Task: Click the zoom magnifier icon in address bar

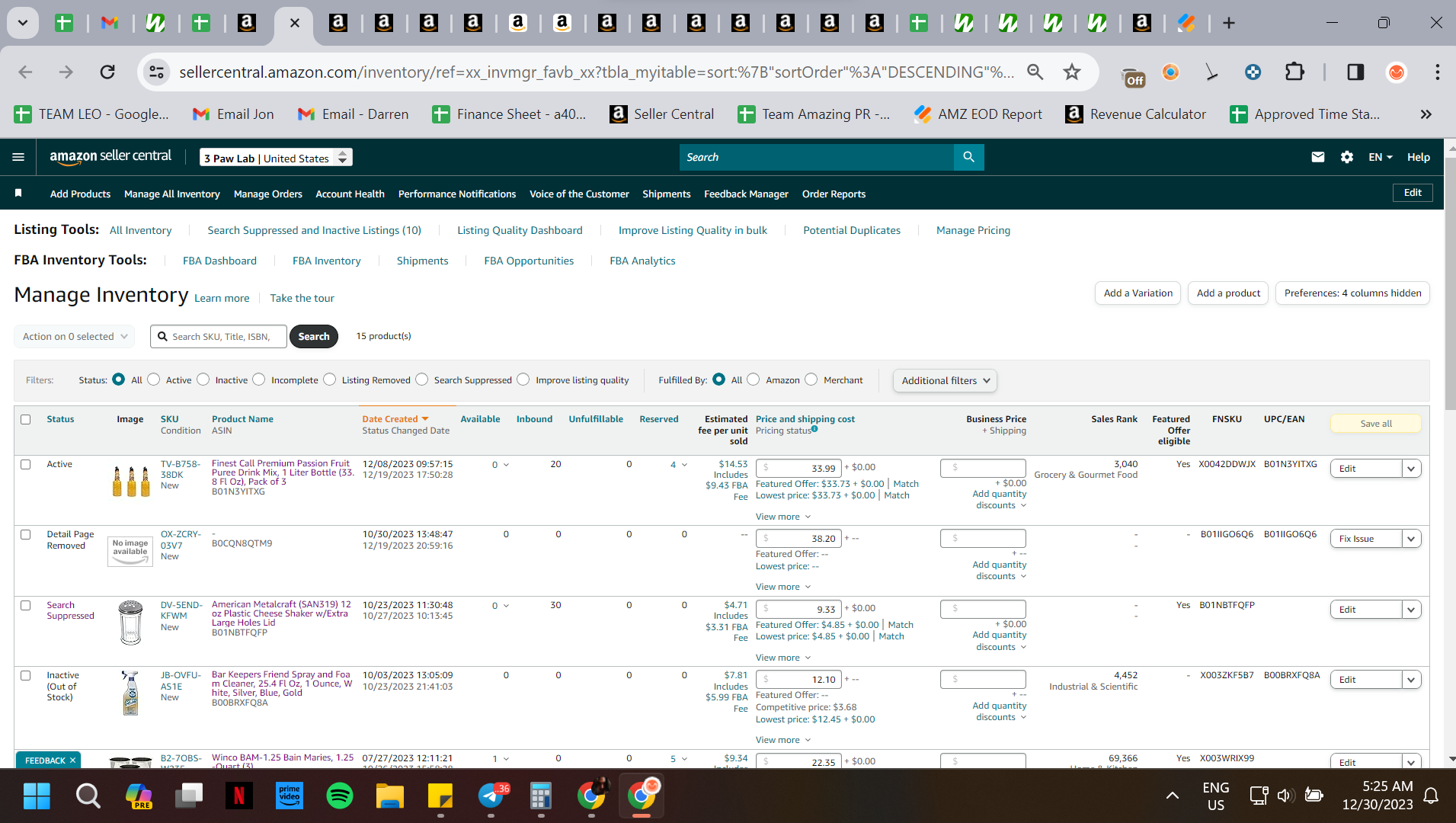Action: tap(1035, 72)
